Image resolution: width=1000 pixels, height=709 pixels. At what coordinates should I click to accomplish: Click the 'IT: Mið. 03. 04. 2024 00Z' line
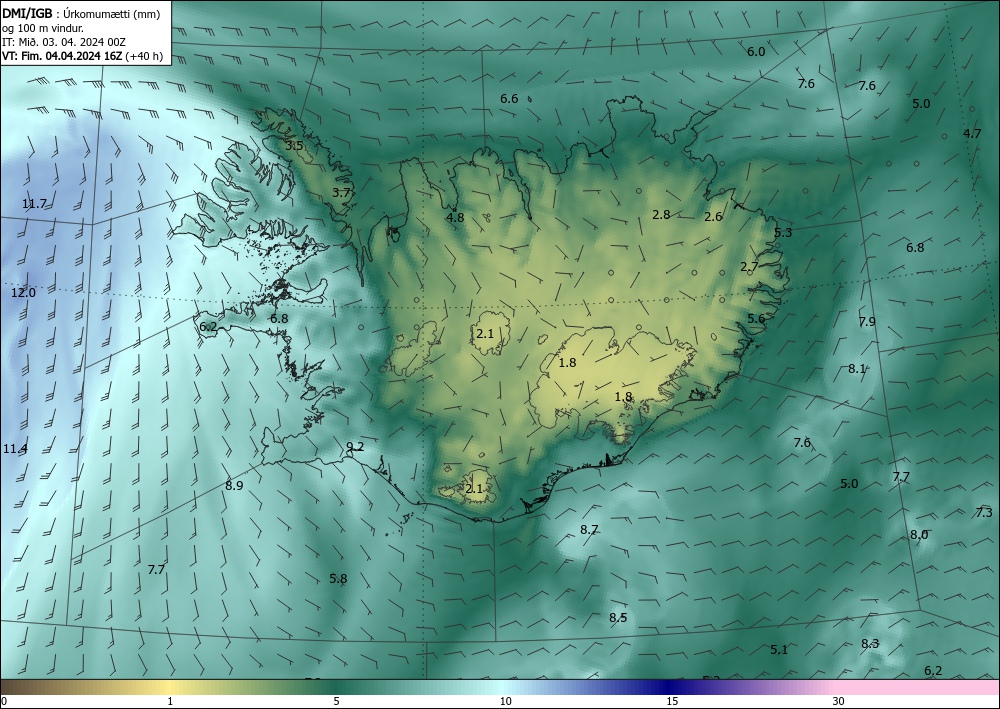click(64, 42)
